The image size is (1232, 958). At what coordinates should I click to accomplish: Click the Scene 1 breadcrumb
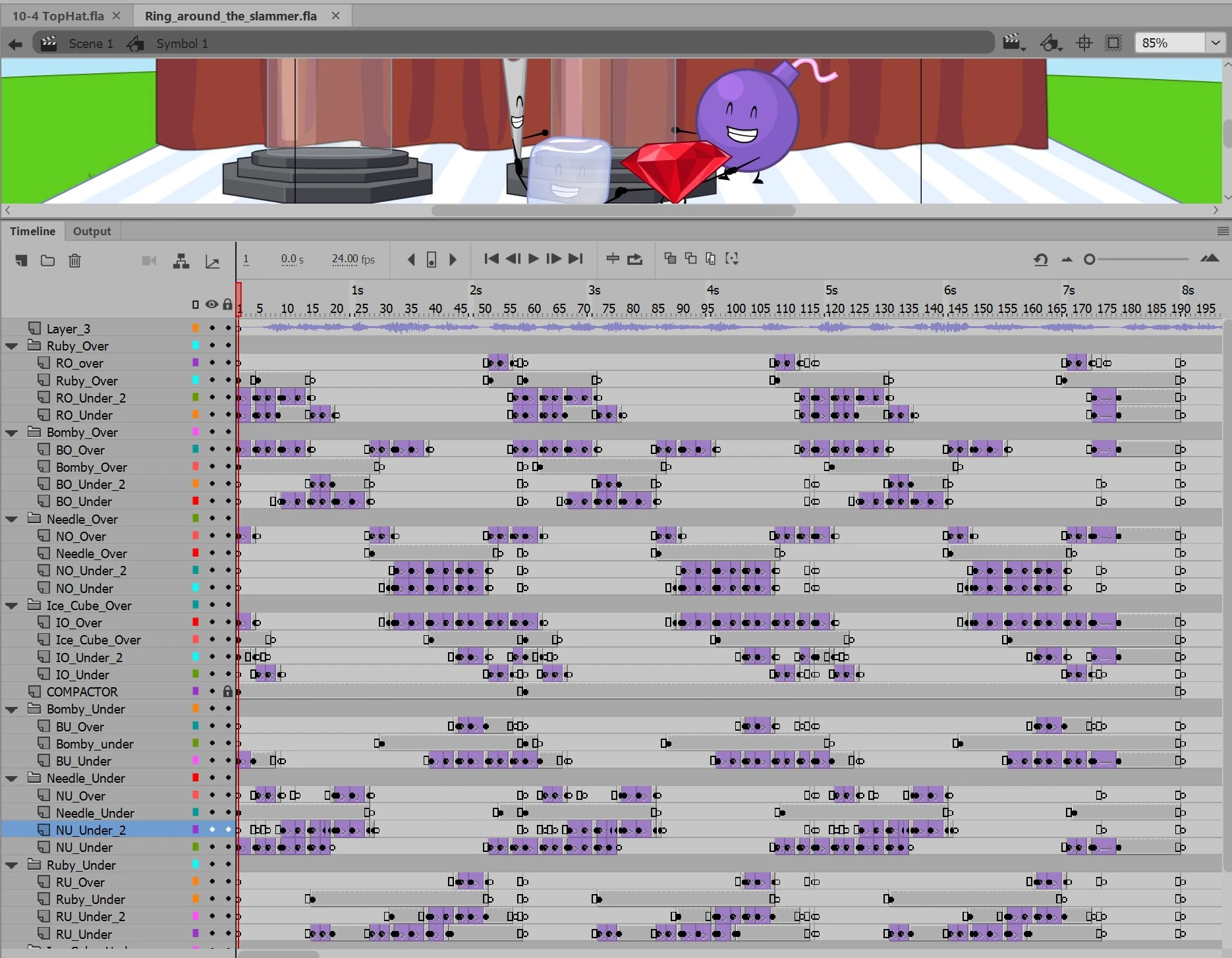click(91, 43)
